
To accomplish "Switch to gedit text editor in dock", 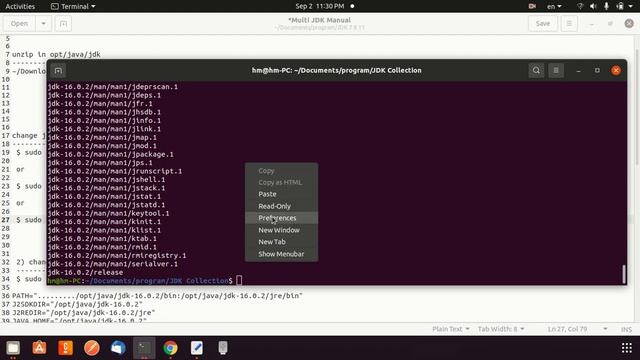I will pos(197,348).
